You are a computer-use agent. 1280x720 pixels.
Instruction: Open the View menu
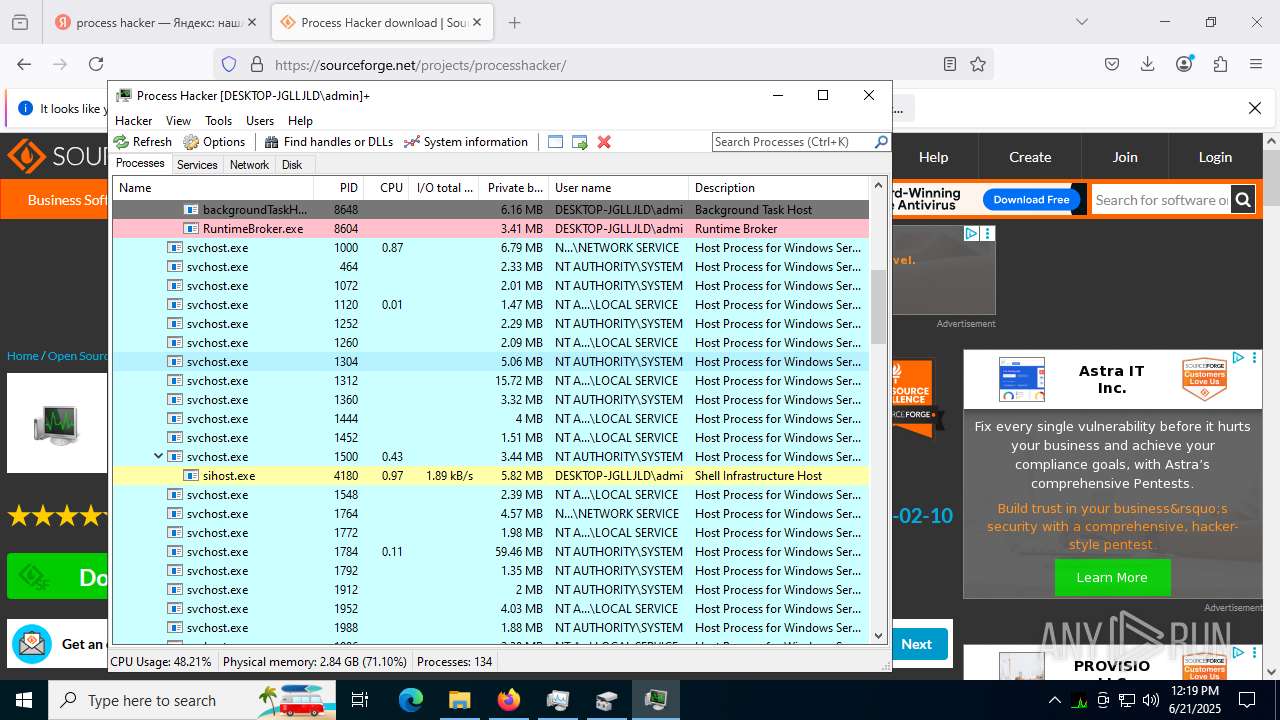point(178,120)
